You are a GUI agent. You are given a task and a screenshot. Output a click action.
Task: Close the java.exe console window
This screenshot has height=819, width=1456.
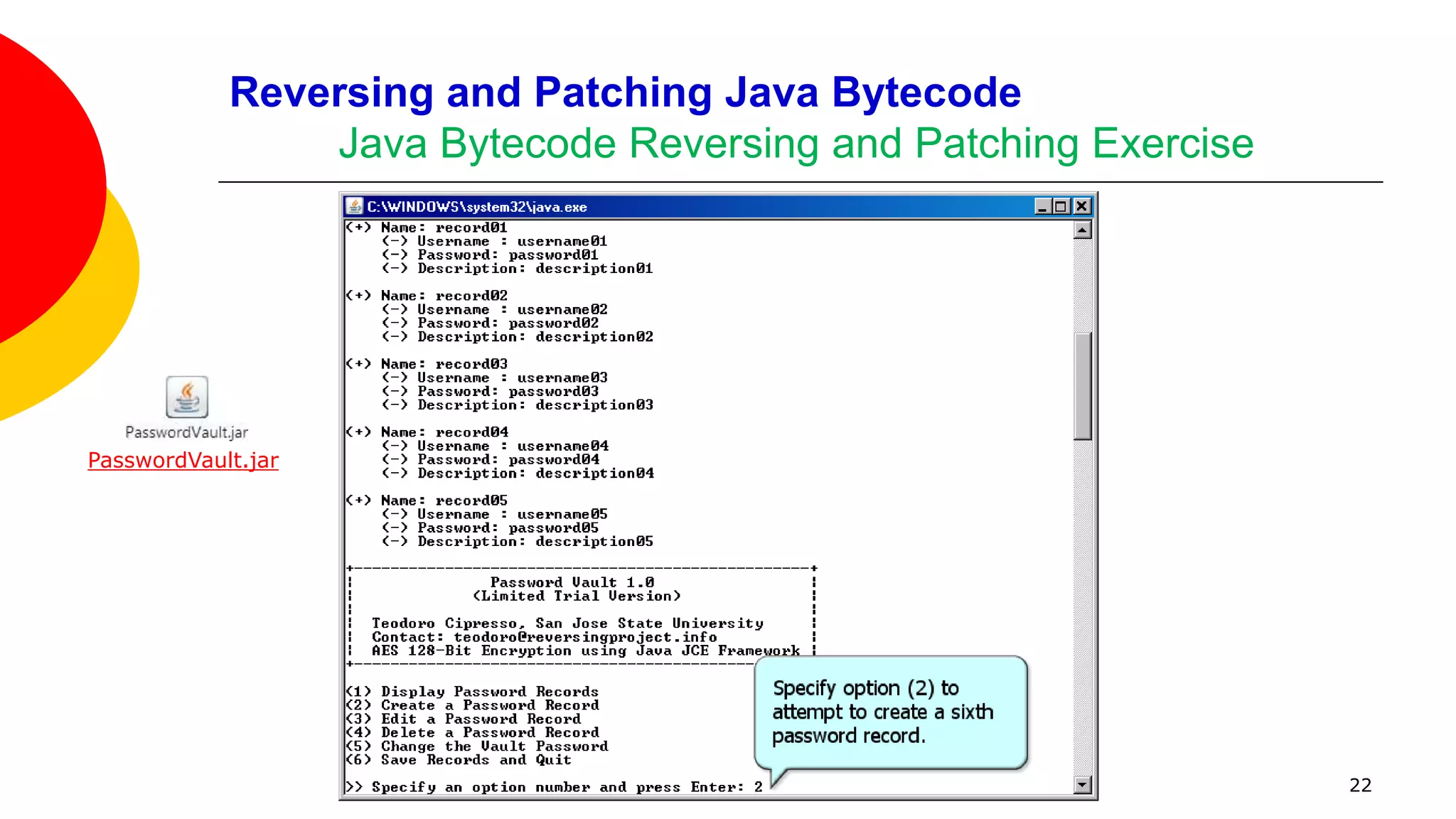tap(1081, 206)
